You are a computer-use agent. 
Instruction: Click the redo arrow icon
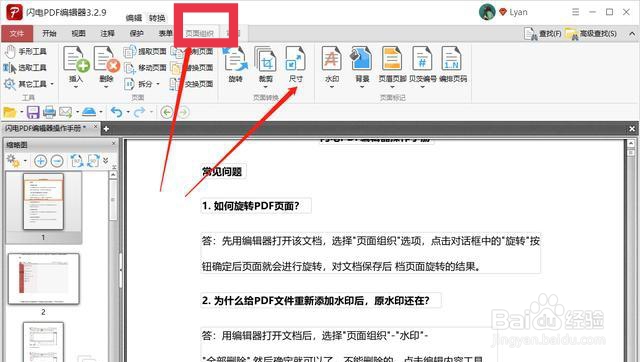[140, 112]
